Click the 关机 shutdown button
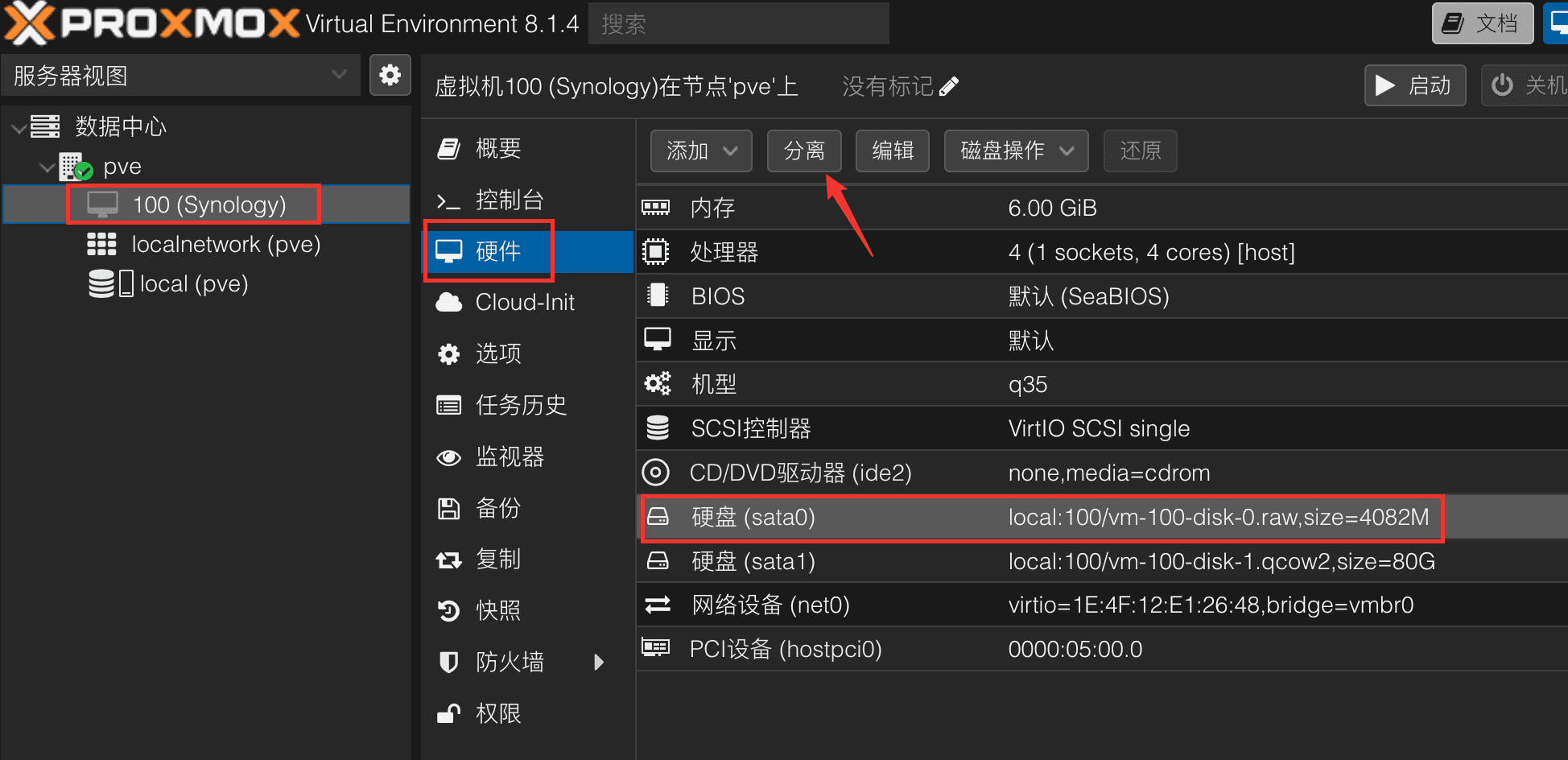 [x=1526, y=85]
